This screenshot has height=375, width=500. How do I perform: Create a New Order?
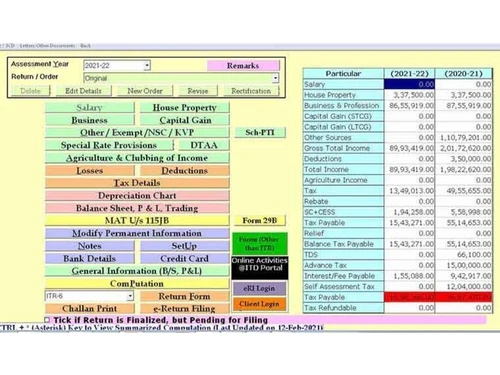pos(145,91)
